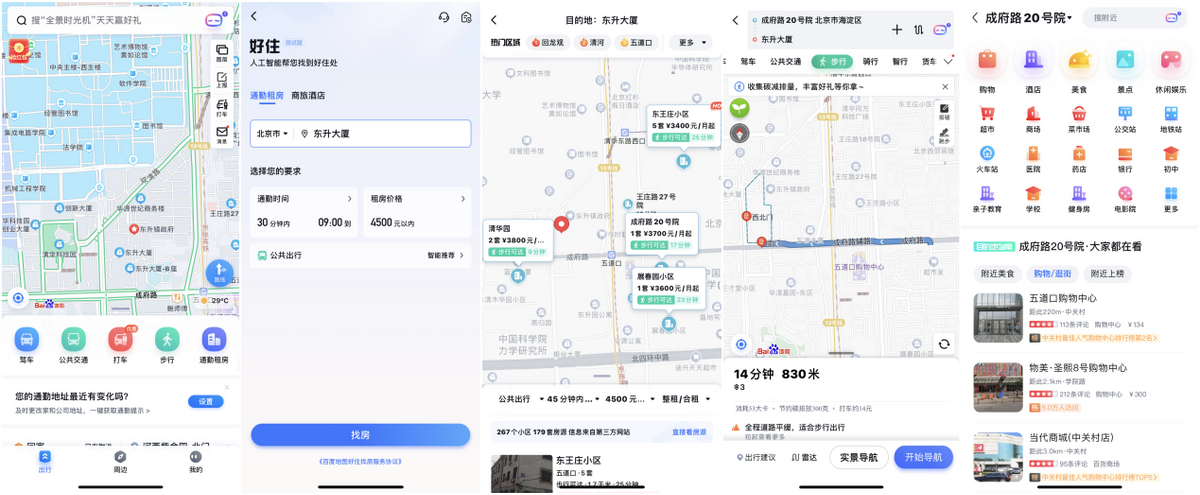Tap the blue 路线 route button

point(220,271)
